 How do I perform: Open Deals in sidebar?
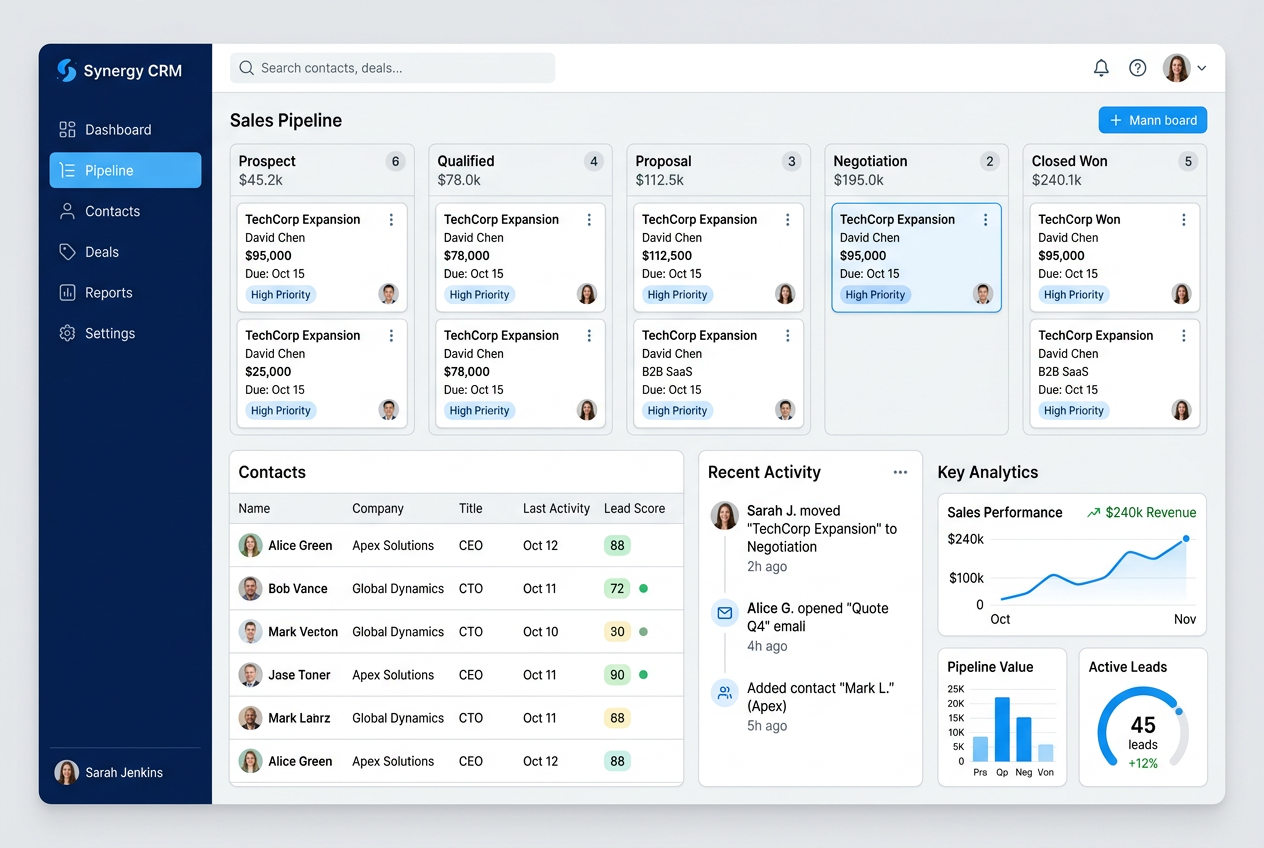(x=125, y=252)
